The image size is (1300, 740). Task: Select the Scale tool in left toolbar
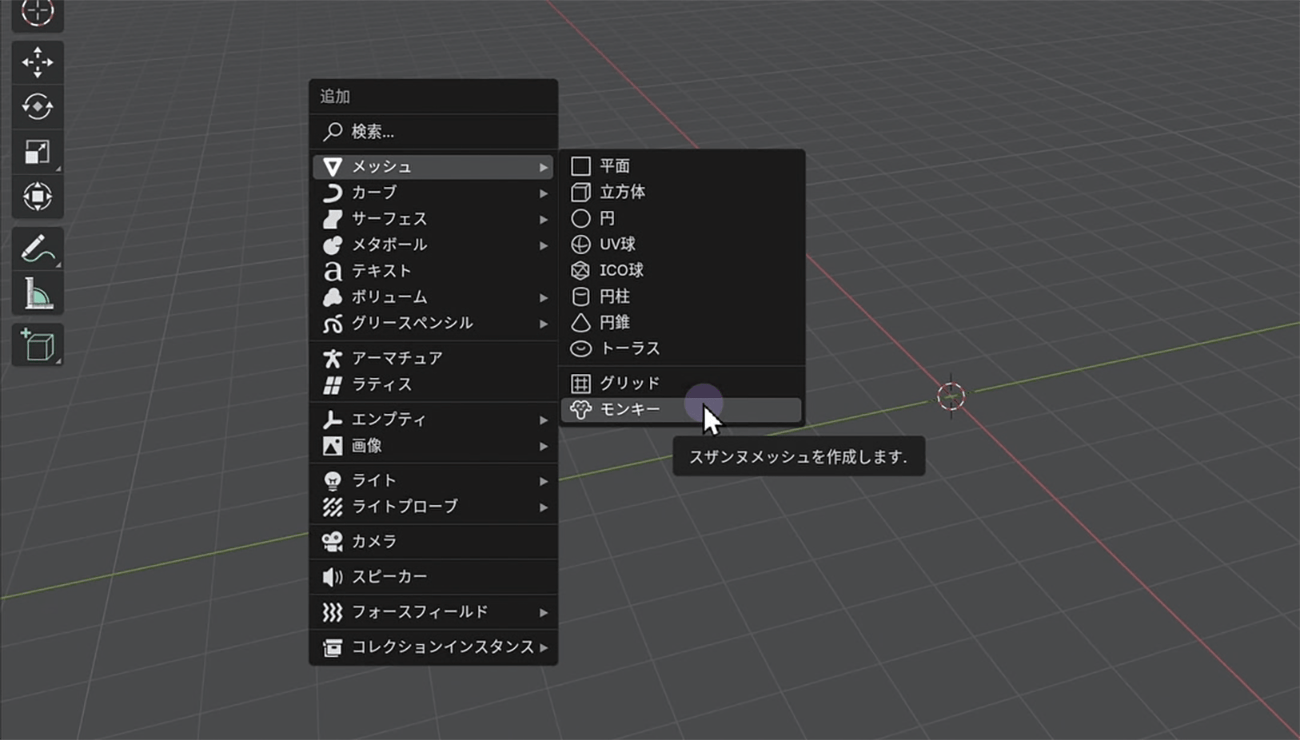(38, 152)
